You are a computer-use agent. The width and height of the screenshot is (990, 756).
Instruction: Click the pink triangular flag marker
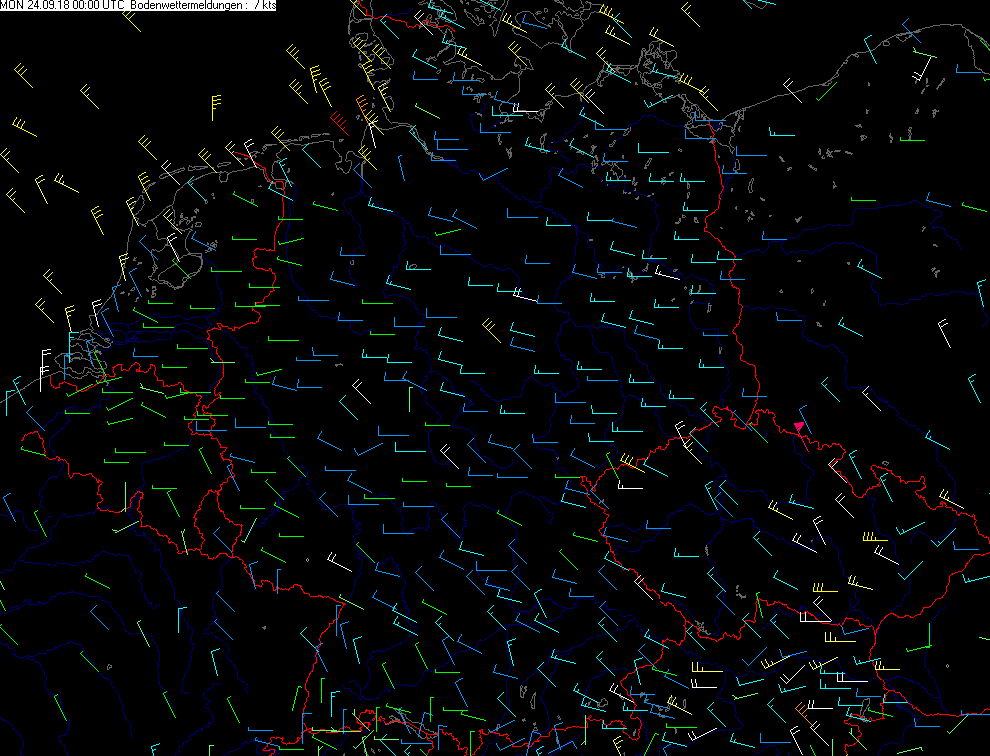click(x=799, y=427)
